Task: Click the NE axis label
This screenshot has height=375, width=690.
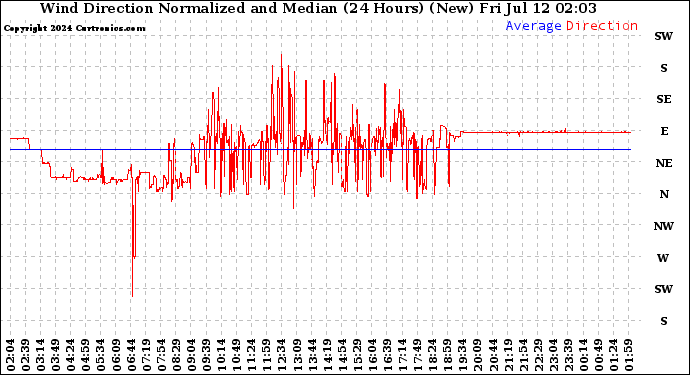Action: 664,163
